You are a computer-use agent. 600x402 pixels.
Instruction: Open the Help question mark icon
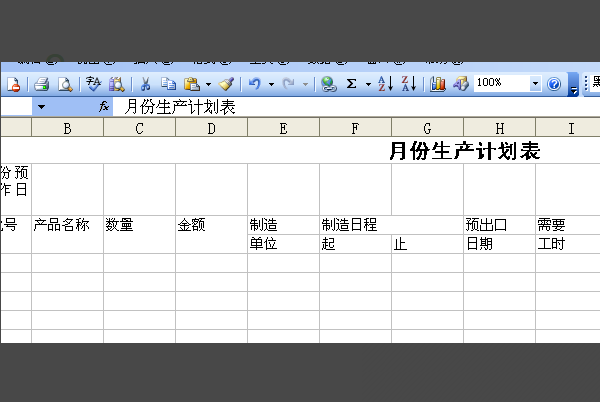(554, 85)
